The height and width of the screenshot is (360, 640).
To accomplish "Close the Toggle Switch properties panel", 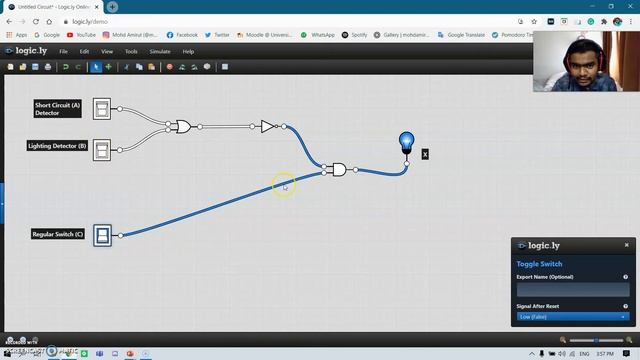I will [627, 245].
